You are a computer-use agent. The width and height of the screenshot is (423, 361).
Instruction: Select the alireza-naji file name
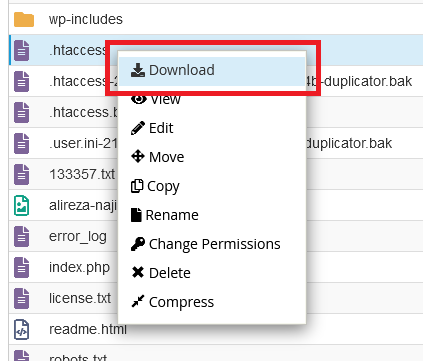point(83,206)
